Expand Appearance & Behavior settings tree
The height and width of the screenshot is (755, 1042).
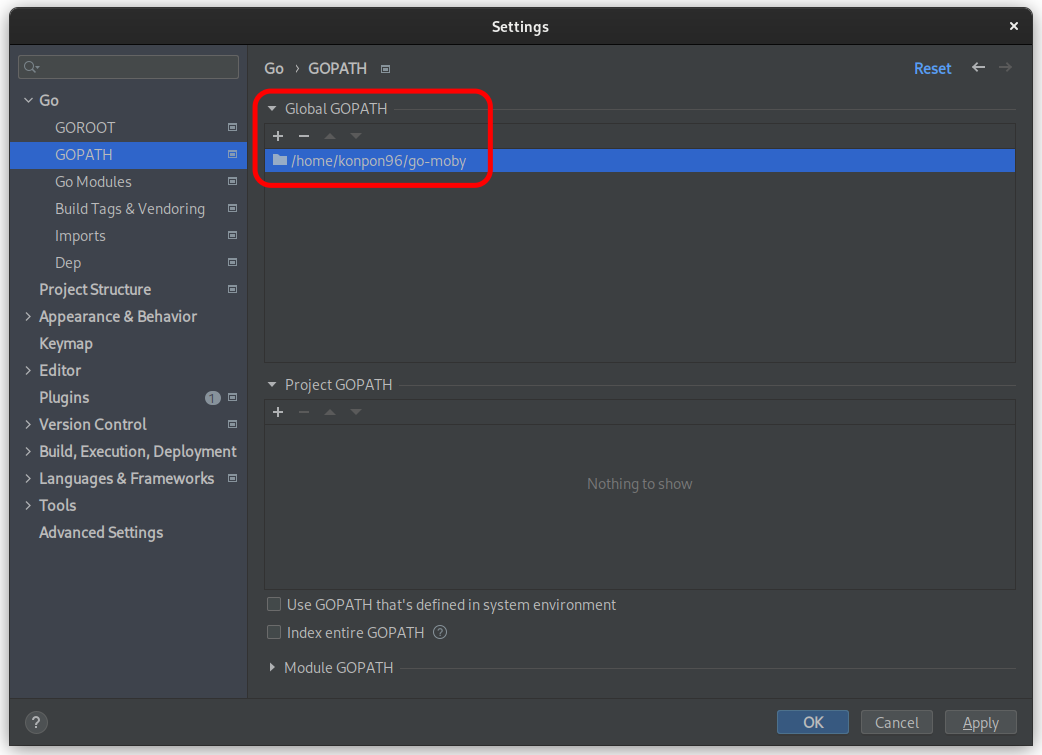coord(28,316)
